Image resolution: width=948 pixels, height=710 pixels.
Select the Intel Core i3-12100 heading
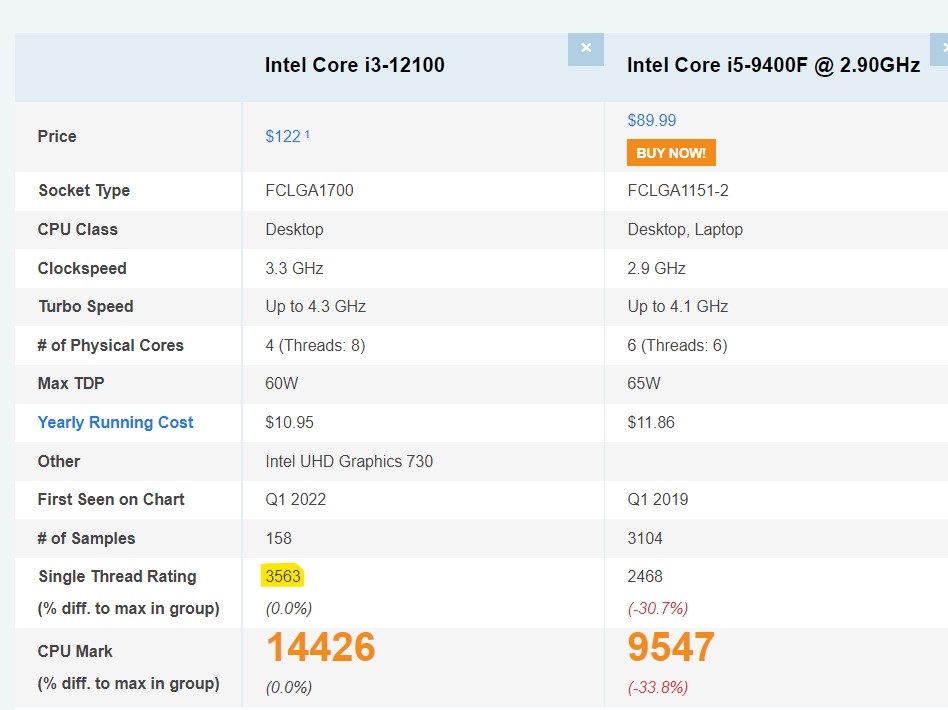(355, 65)
